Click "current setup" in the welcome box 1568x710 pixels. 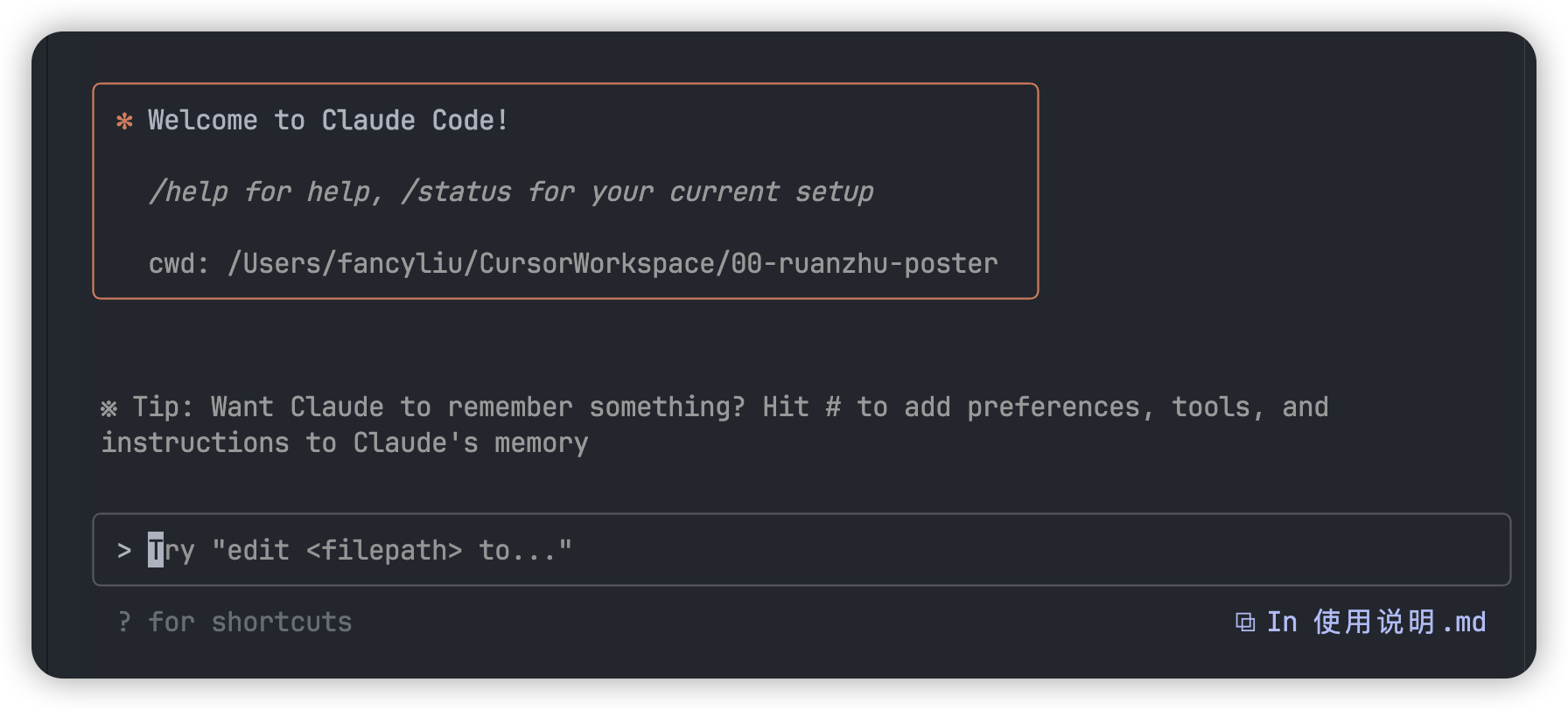click(x=771, y=191)
